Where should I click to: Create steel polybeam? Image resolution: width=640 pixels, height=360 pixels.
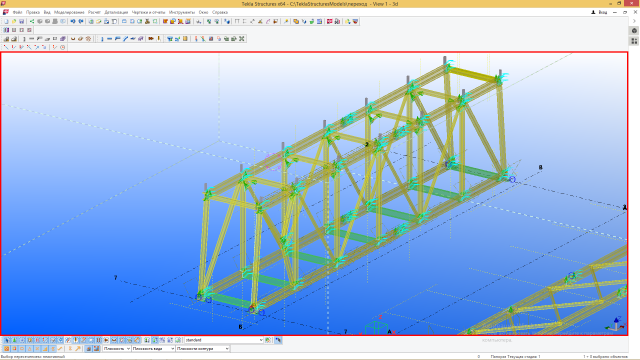point(118,39)
